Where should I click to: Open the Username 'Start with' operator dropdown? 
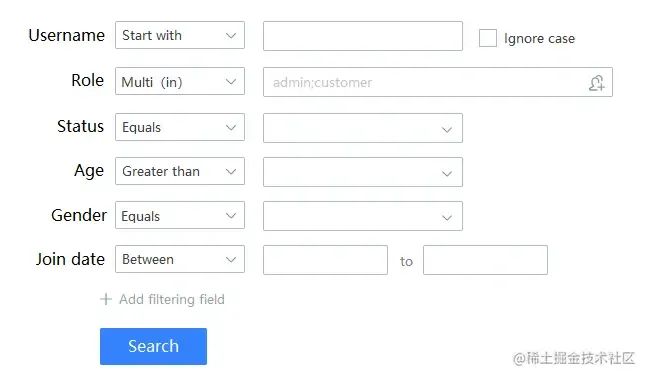click(180, 35)
